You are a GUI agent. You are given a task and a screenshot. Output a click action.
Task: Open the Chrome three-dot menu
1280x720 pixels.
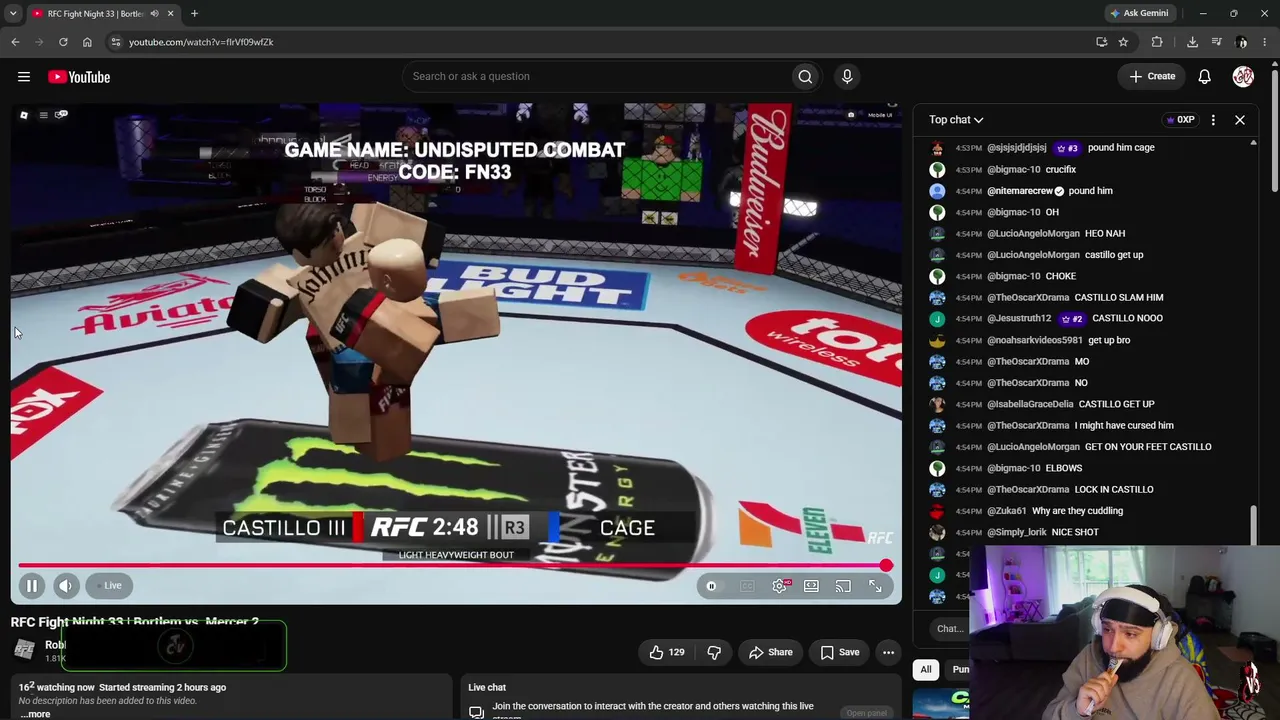point(1265,42)
